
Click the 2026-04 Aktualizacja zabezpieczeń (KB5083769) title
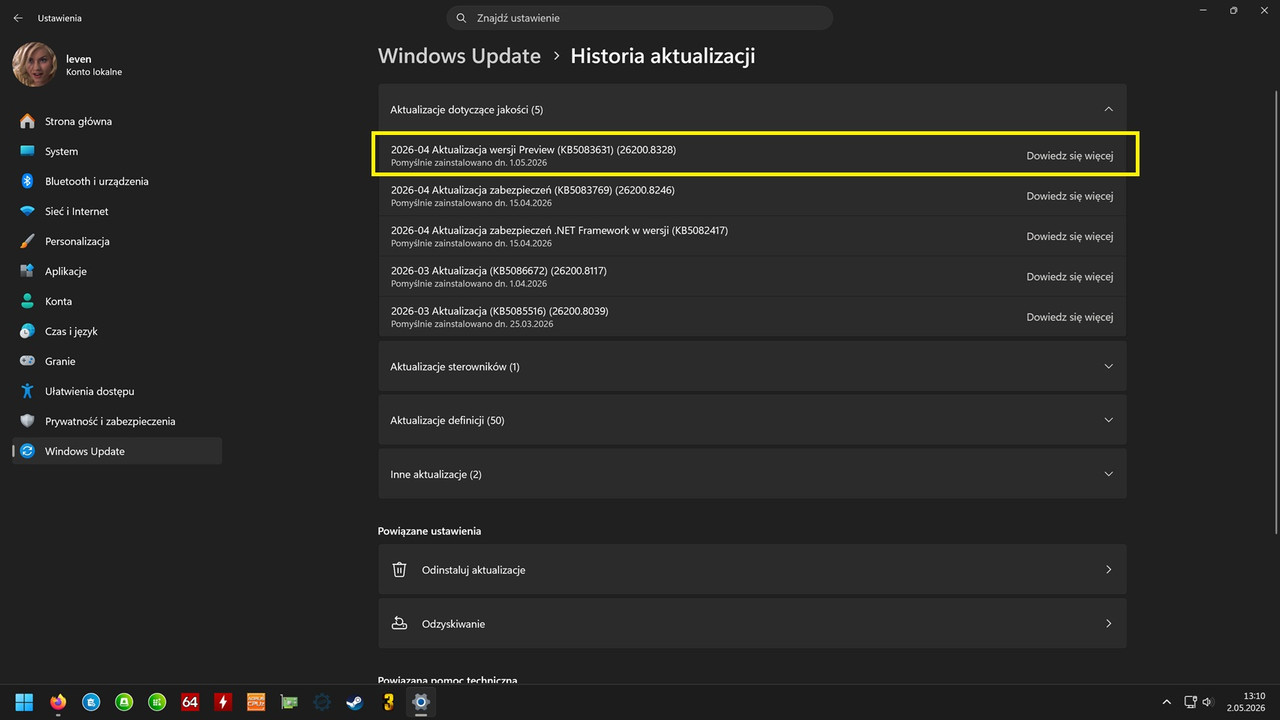pyautogui.click(x=532, y=190)
